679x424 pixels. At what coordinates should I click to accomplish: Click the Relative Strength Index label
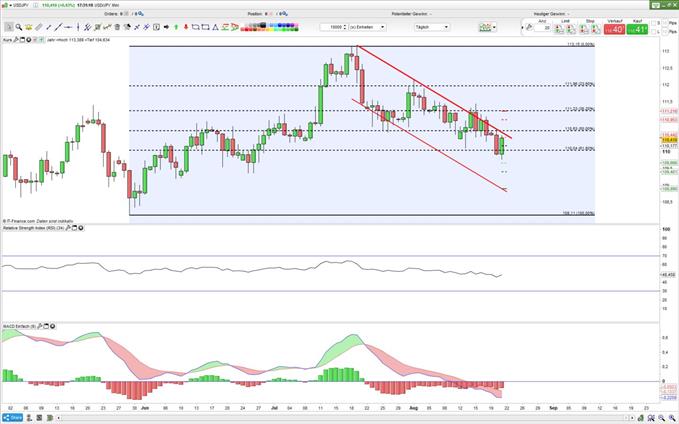(33, 228)
